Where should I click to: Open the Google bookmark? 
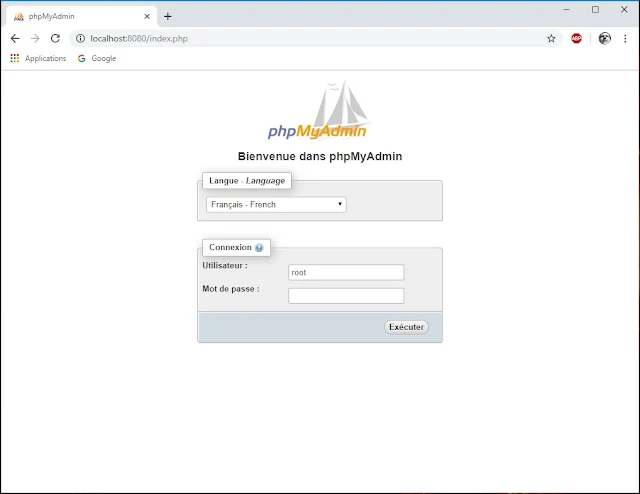tap(97, 58)
